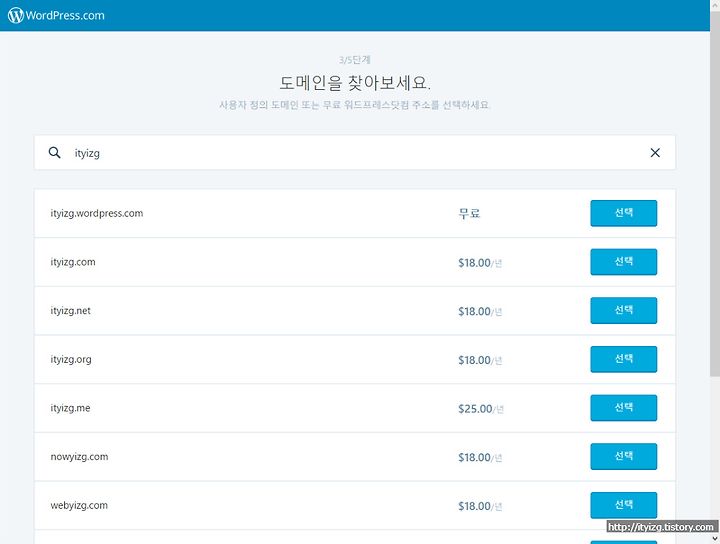Click the $18.00 price for ityizg.com
The height and width of the screenshot is (544, 720).
tap(479, 263)
